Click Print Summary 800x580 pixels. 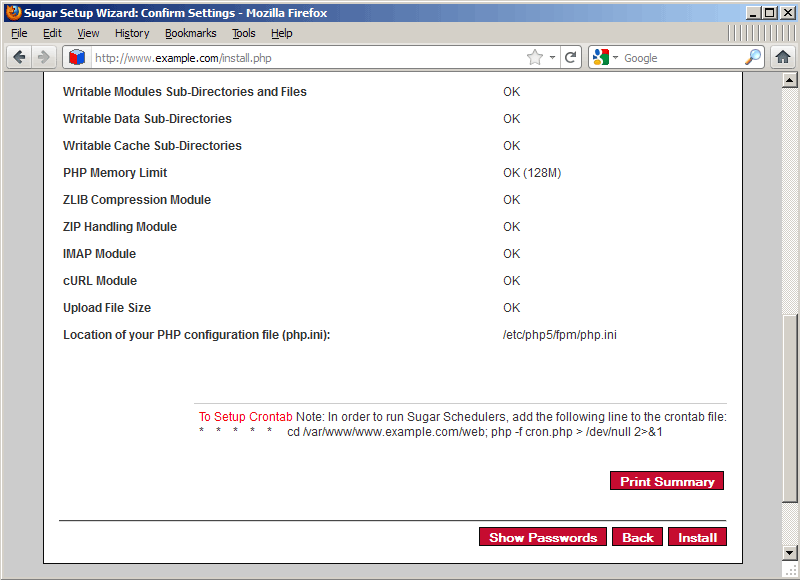click(x=666, y=481)
